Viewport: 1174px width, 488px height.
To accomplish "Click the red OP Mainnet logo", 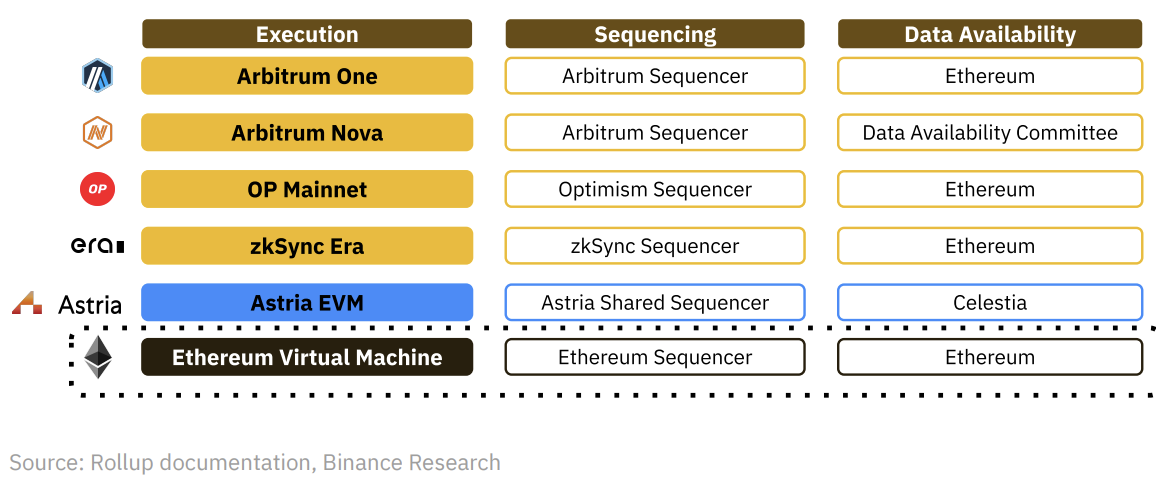I will [x=97, y=189].
